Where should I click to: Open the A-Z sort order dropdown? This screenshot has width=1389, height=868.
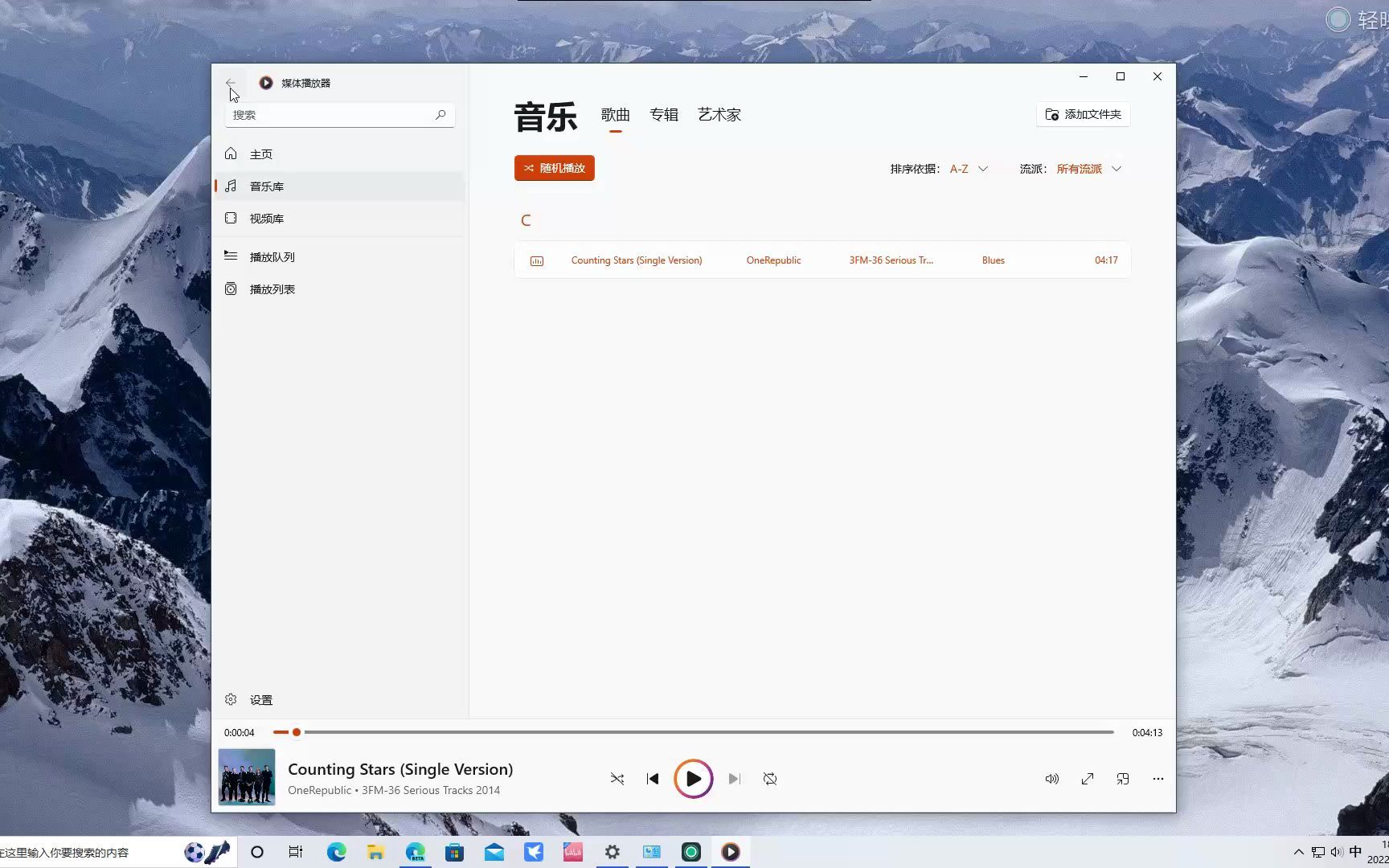pyautogui.click(x=968, y=169)
